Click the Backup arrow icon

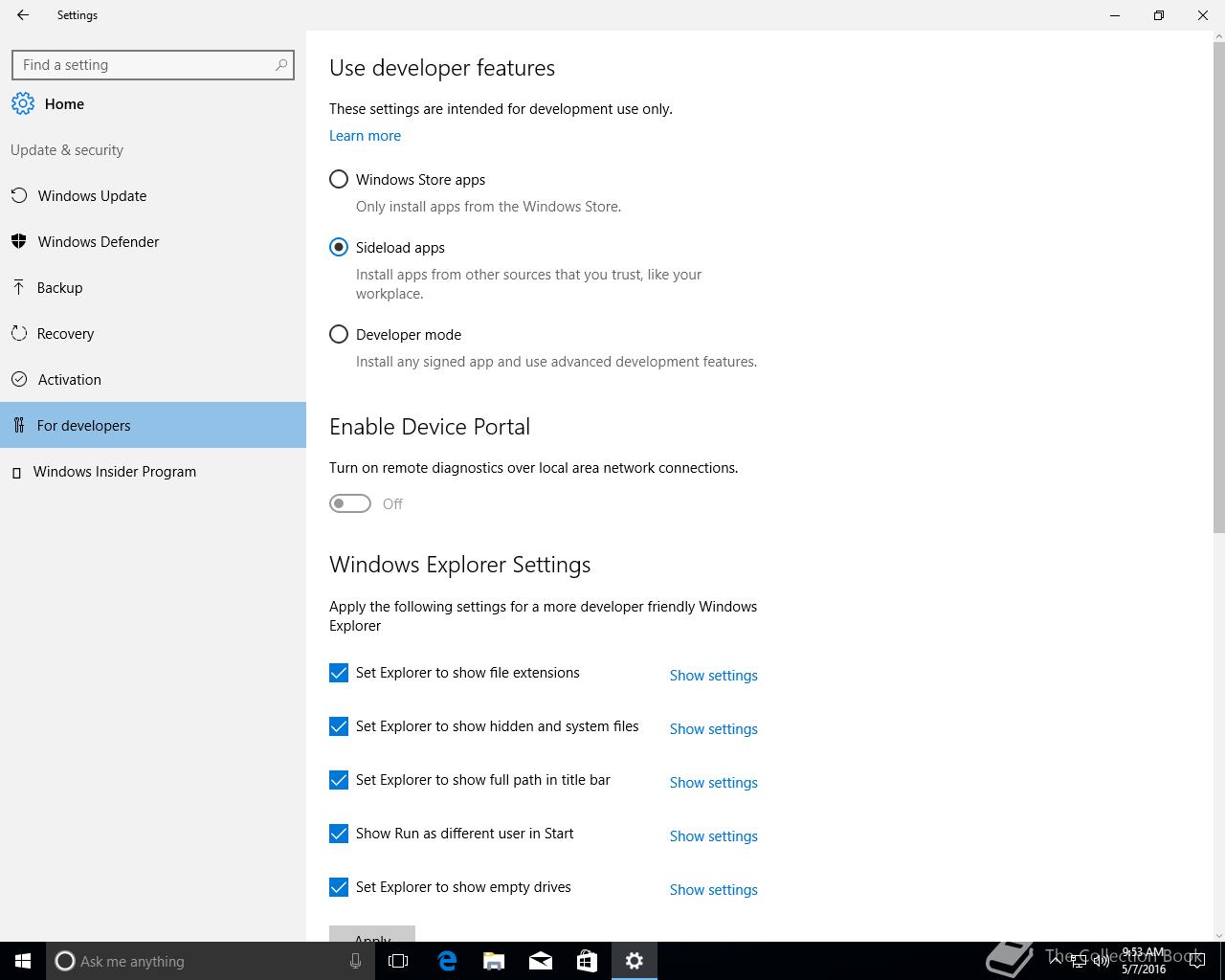click(x=18, y=287)
